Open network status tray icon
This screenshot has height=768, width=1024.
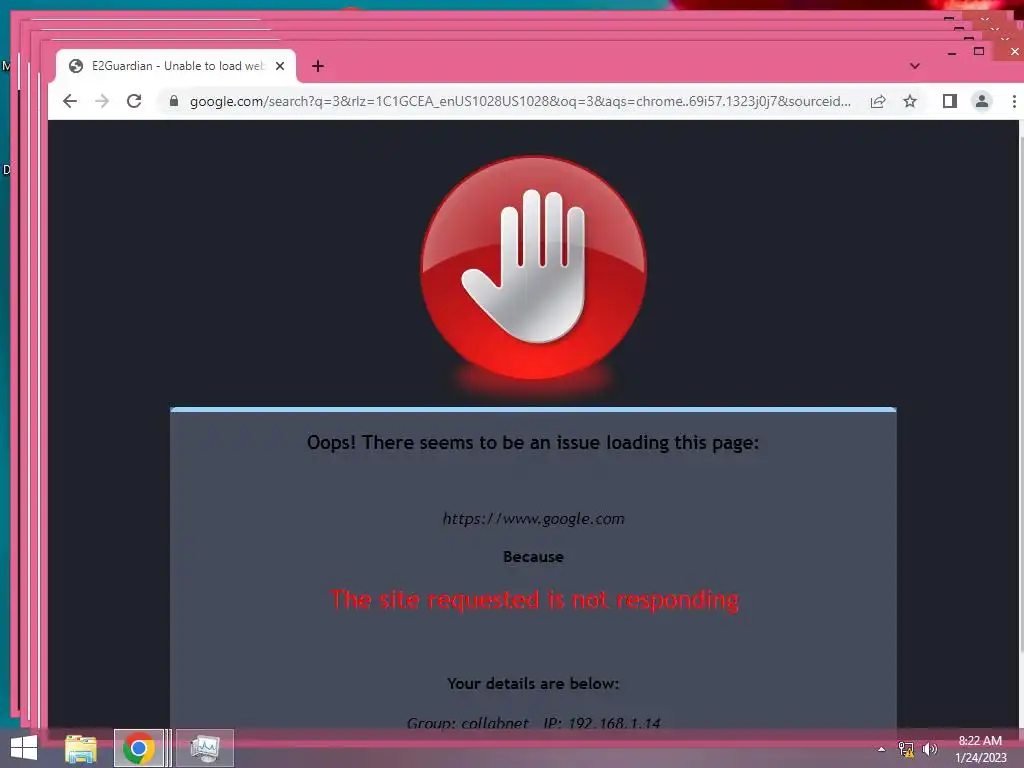point(906,749)
